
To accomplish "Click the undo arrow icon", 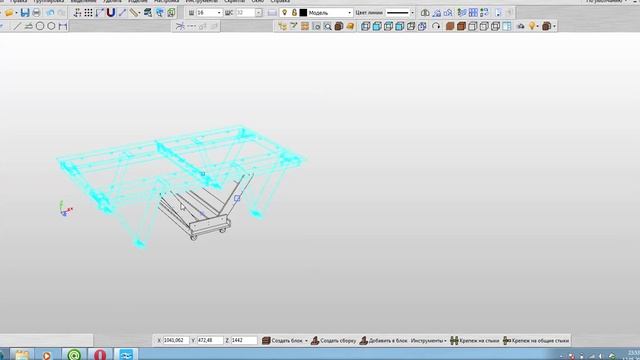I will coord(50,13).
